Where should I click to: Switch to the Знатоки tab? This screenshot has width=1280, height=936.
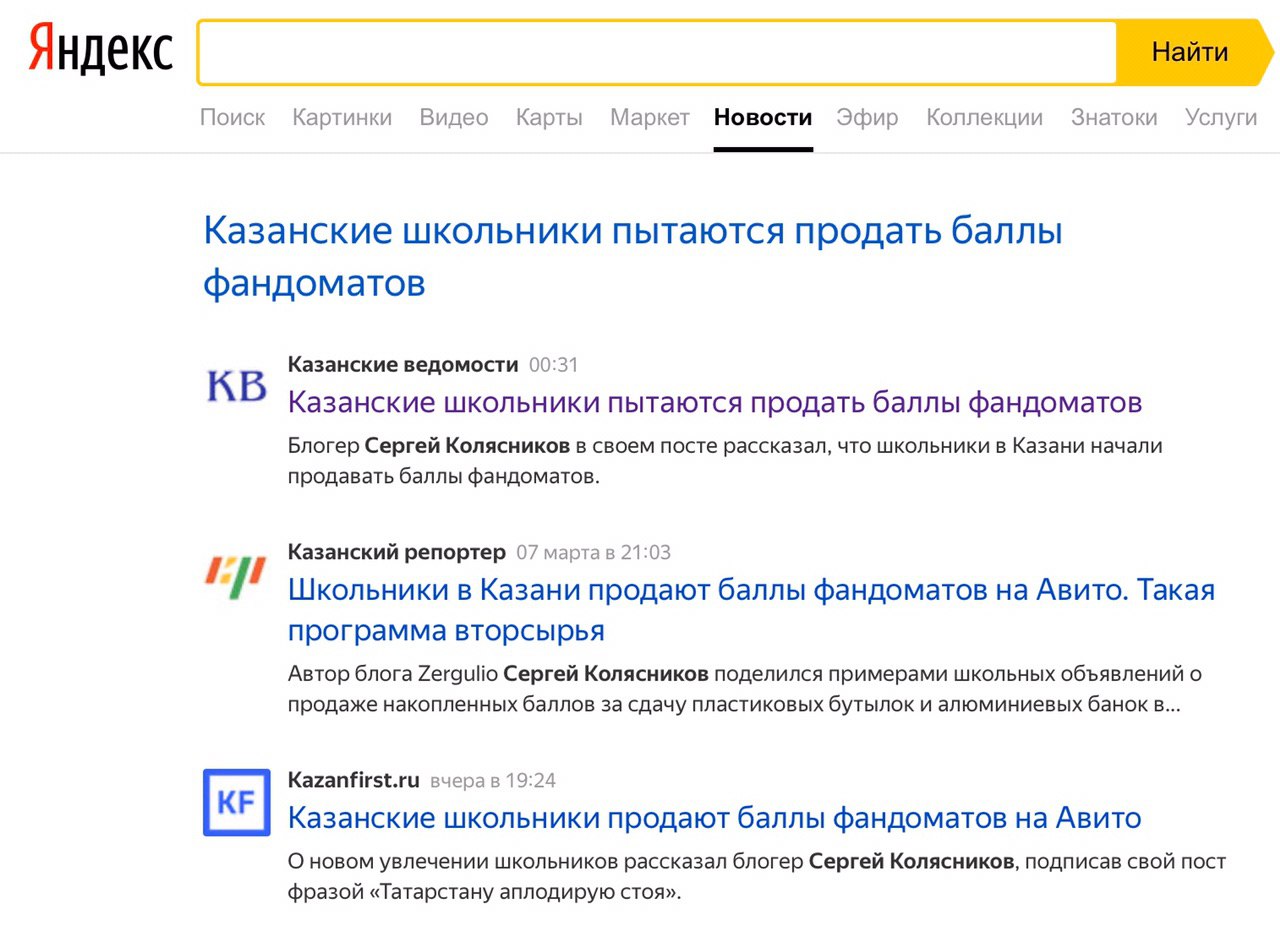click(1114, 118)
